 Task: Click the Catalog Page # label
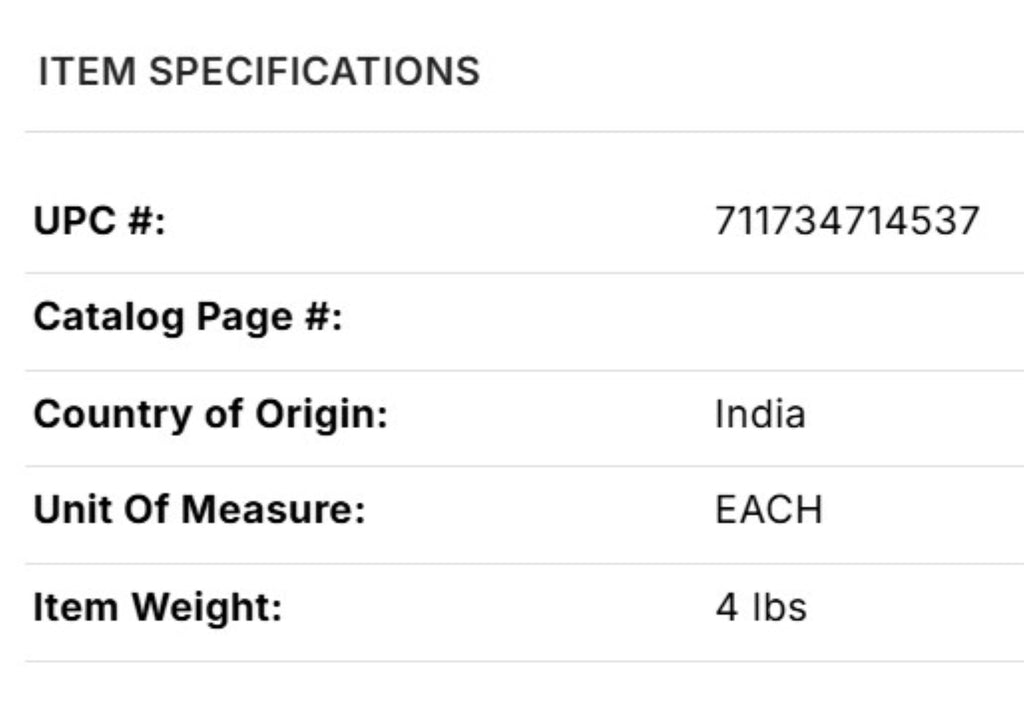[188, 318]
